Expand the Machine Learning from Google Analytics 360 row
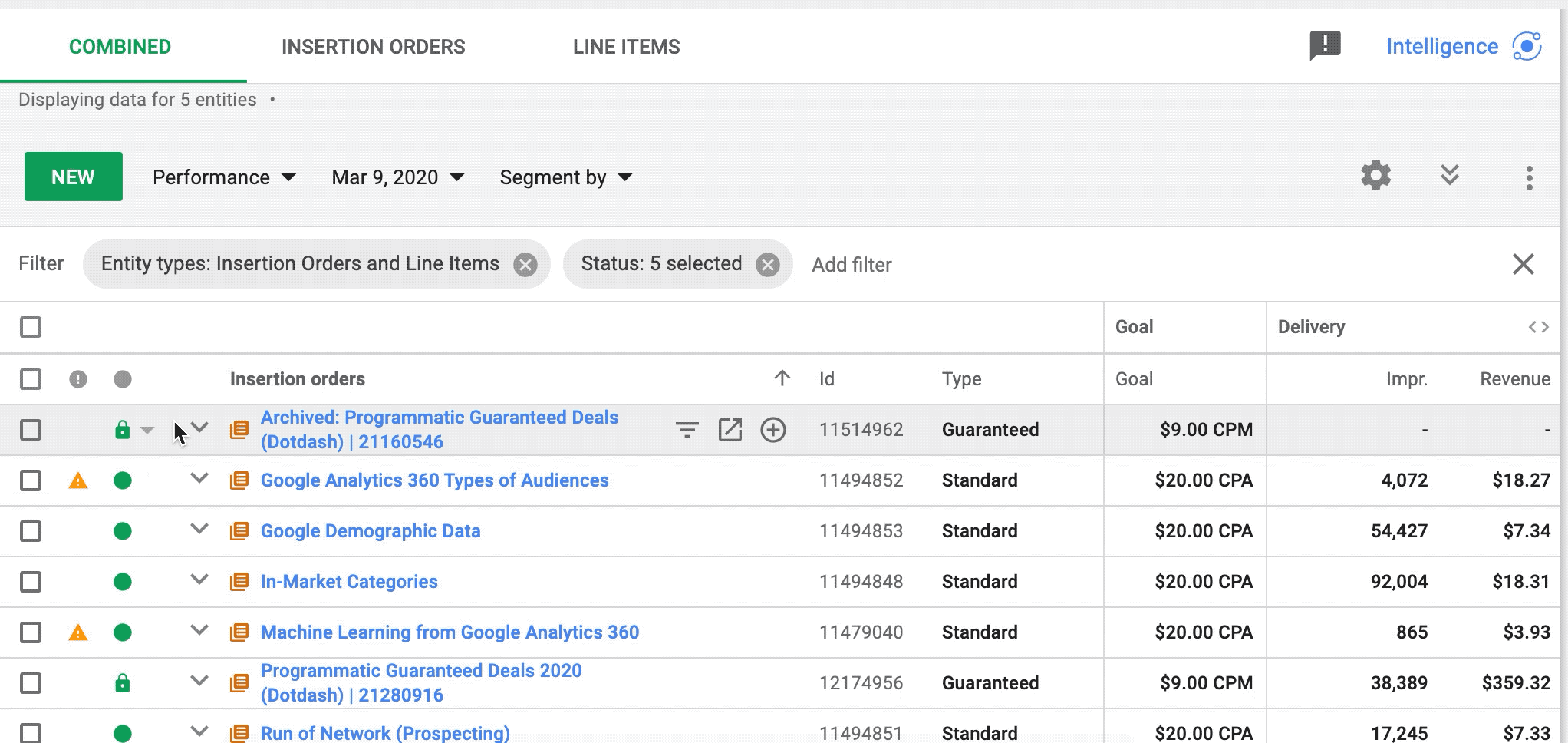 (199, 631)
